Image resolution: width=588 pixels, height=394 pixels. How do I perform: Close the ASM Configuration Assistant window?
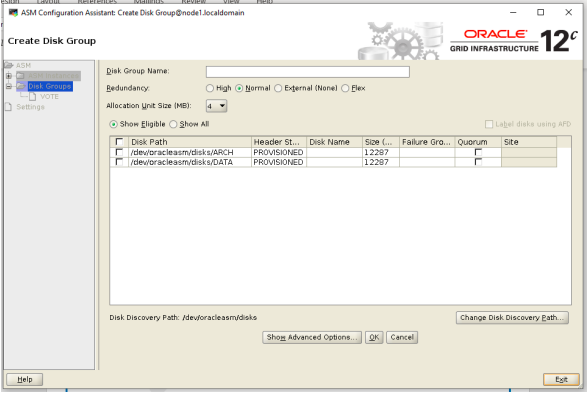coord(568,12)
